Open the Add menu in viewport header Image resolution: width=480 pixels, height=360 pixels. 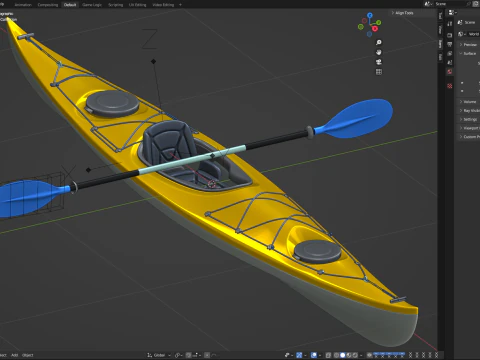coord(14,355)
